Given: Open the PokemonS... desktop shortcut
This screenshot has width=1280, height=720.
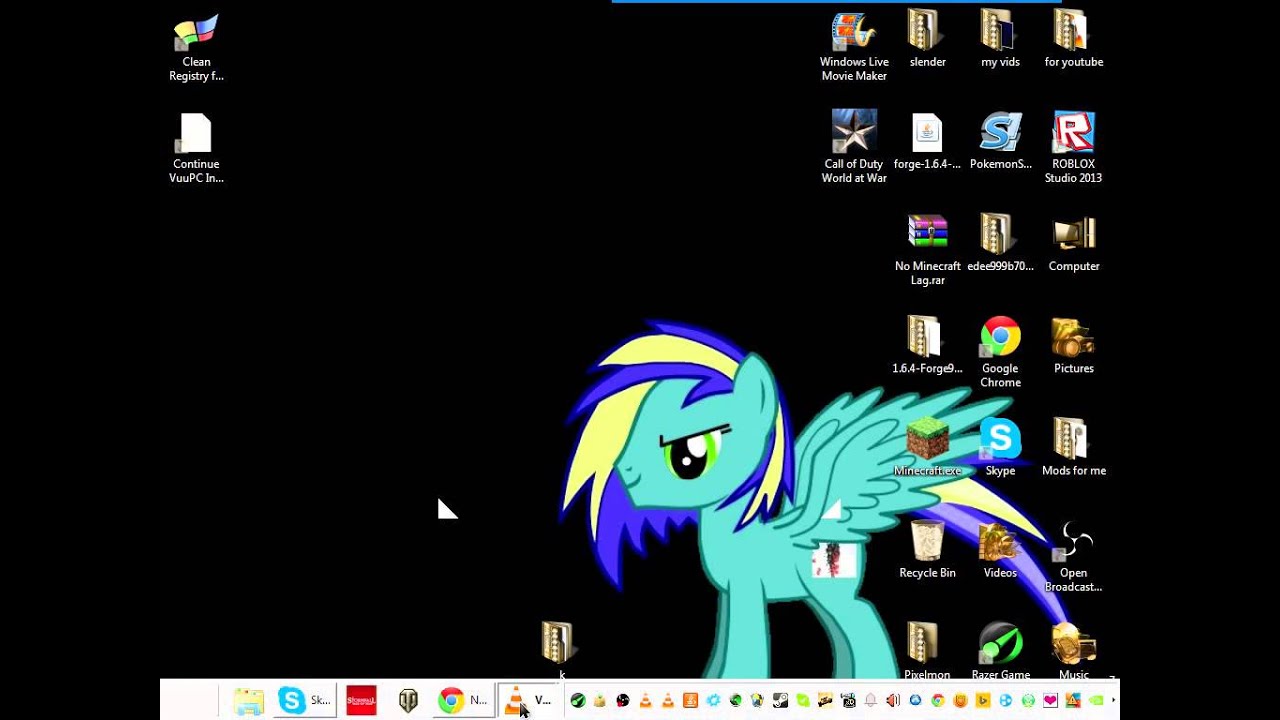Looking at the screenshot, I should [x=1000, y=142].
